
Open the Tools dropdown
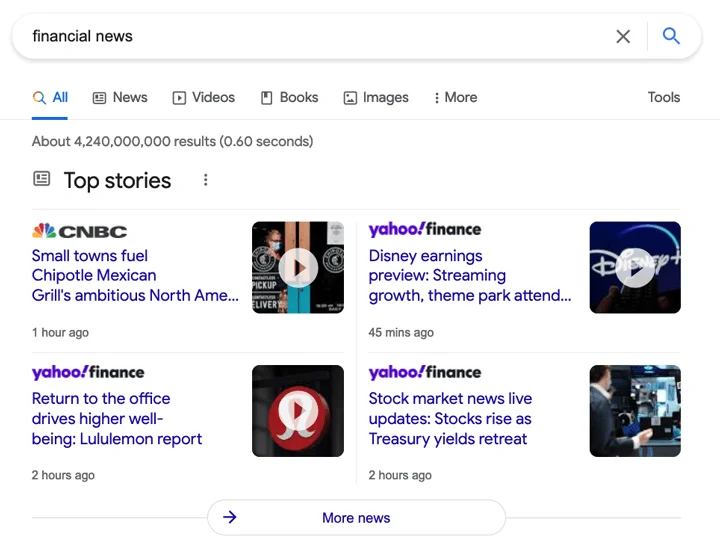tap(664, 97)
